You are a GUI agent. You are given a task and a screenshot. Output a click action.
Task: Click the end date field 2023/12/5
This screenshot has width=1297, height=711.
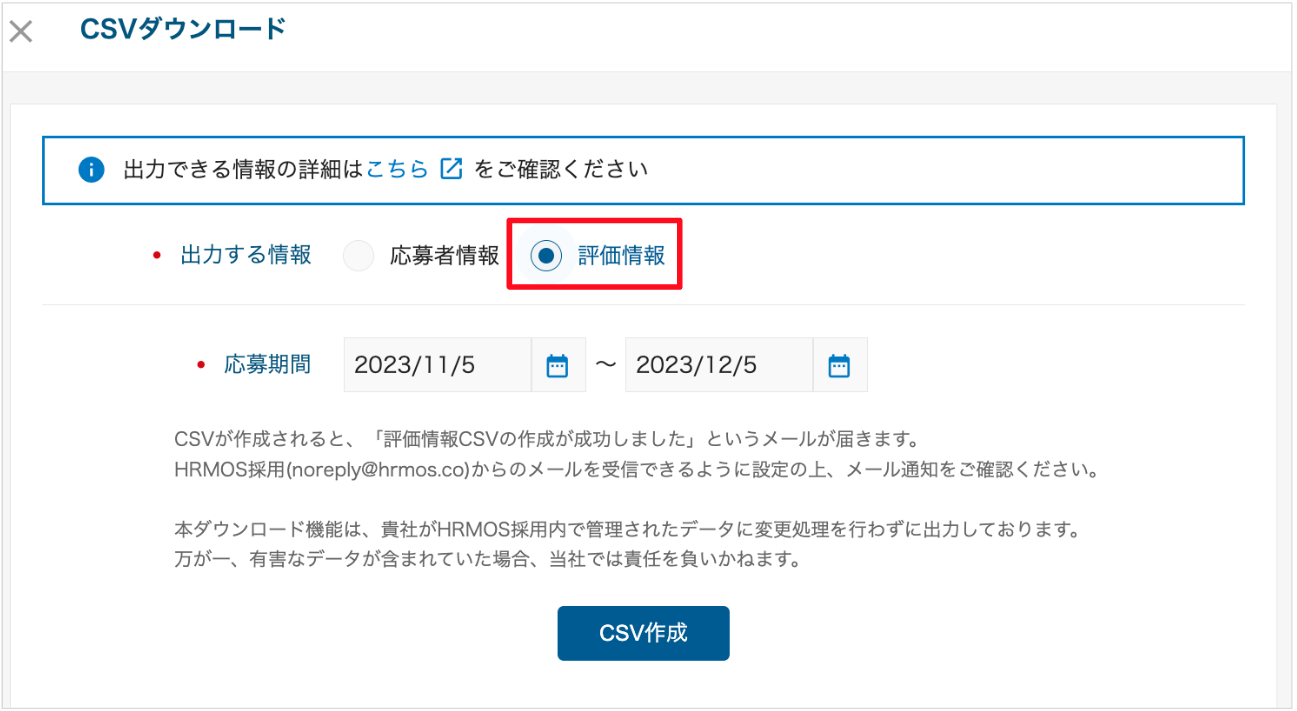[719, 365]
